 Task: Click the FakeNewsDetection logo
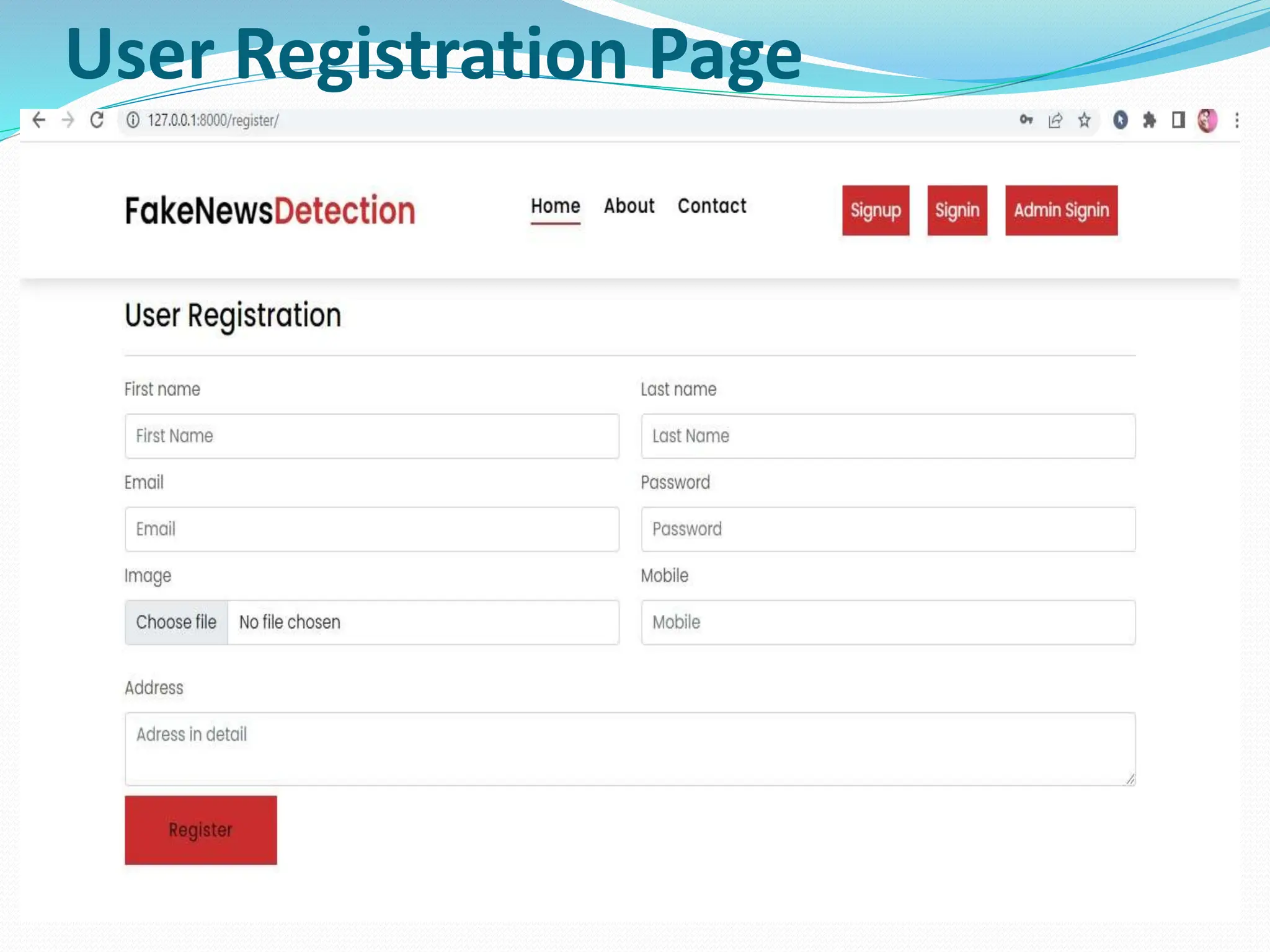click(270, 211)
